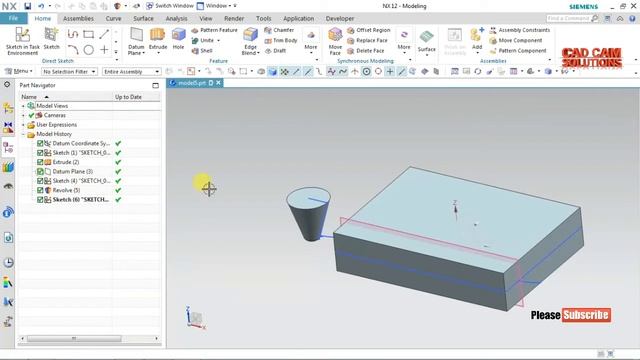This screenshot has height=360, width=640.
Task: Click Delete Face command
Action: click(x=366, y=51)
